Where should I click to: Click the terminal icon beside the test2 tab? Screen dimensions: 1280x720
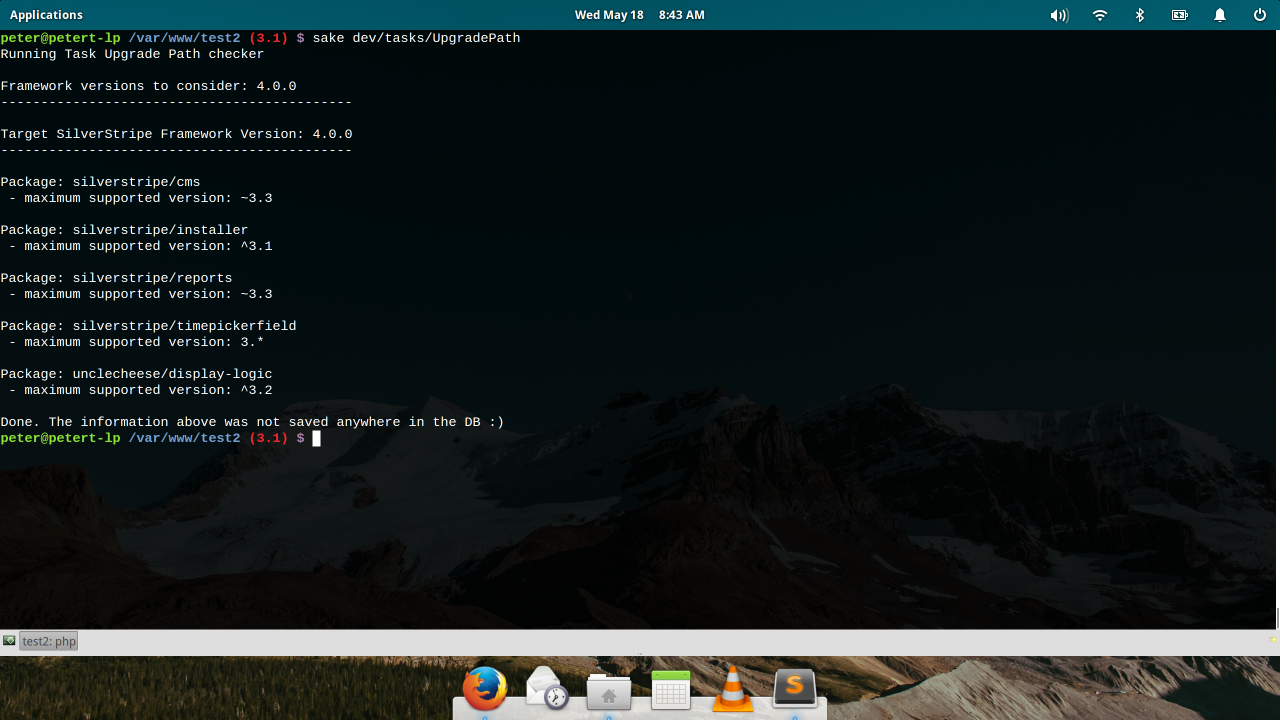(9, 641)
